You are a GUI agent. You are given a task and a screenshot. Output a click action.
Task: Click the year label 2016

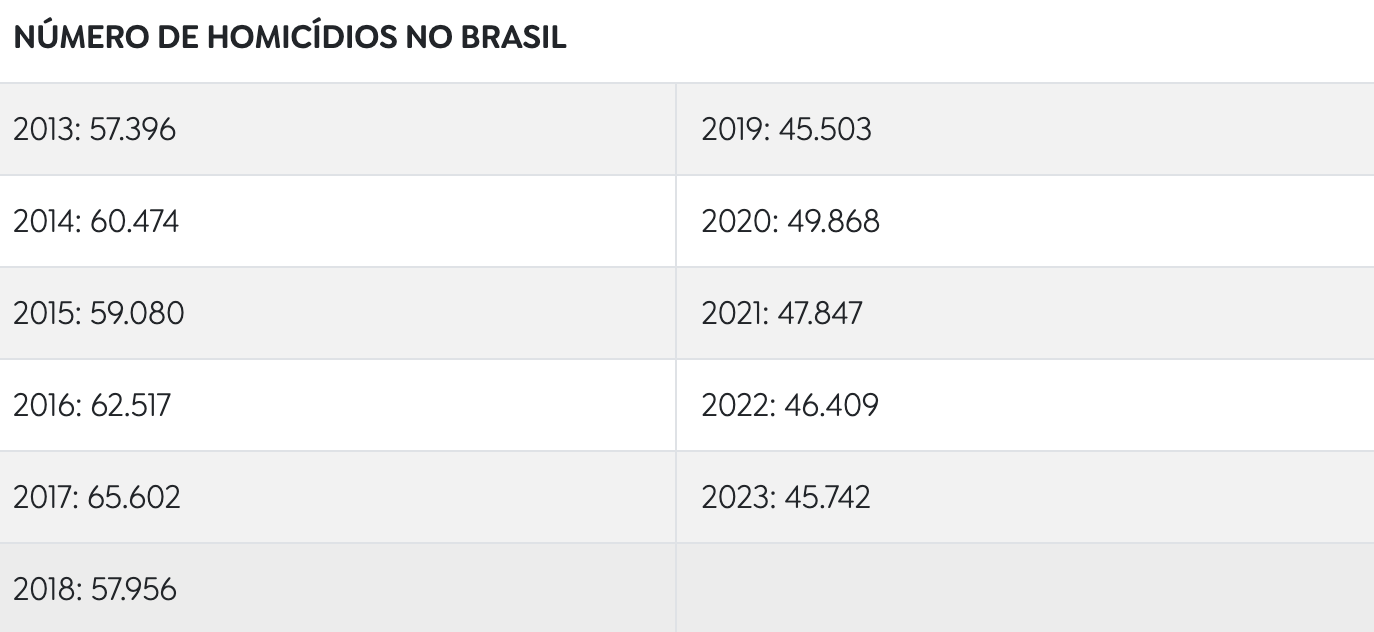click(46, 405)
